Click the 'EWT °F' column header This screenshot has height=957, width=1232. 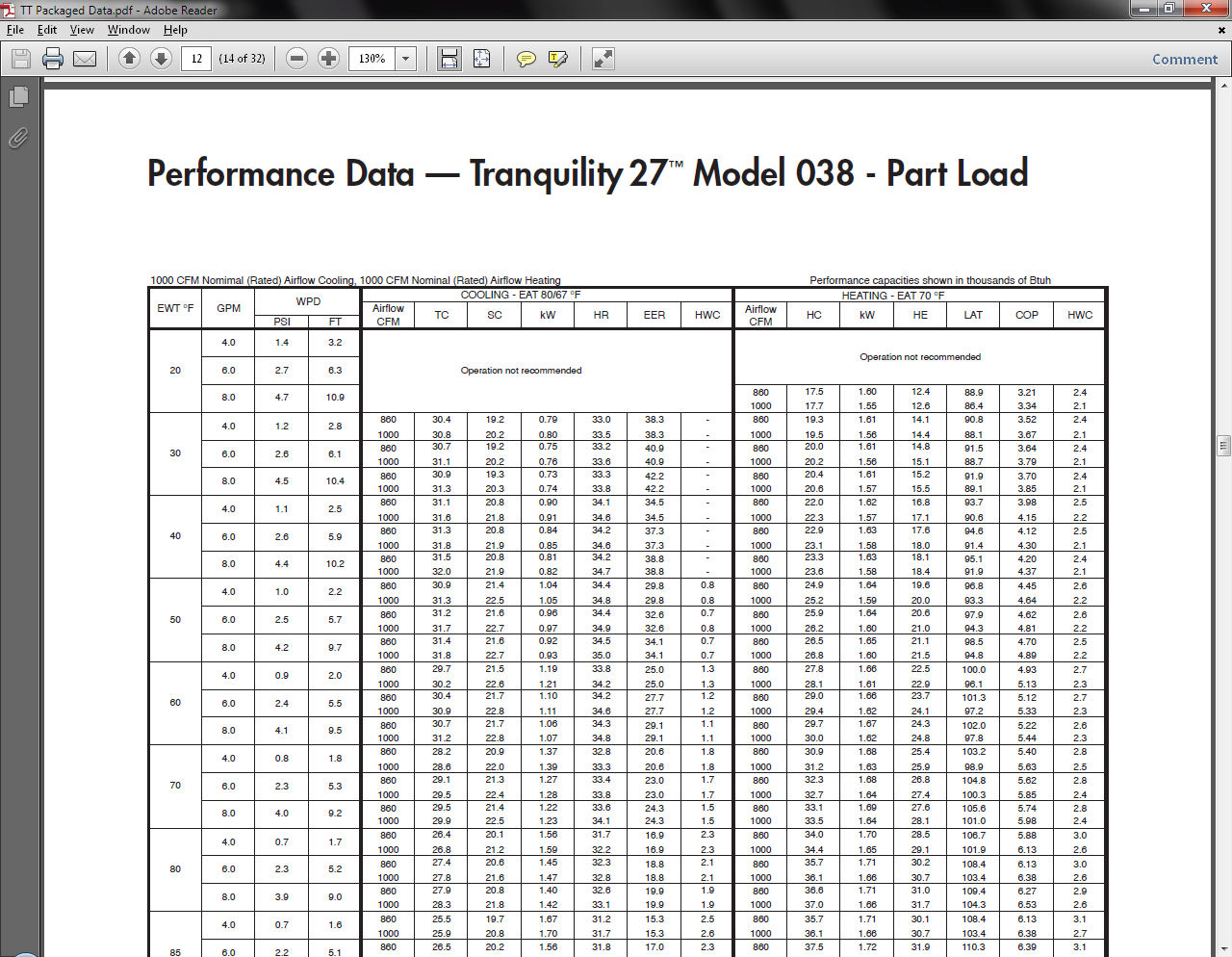point(175,308)
